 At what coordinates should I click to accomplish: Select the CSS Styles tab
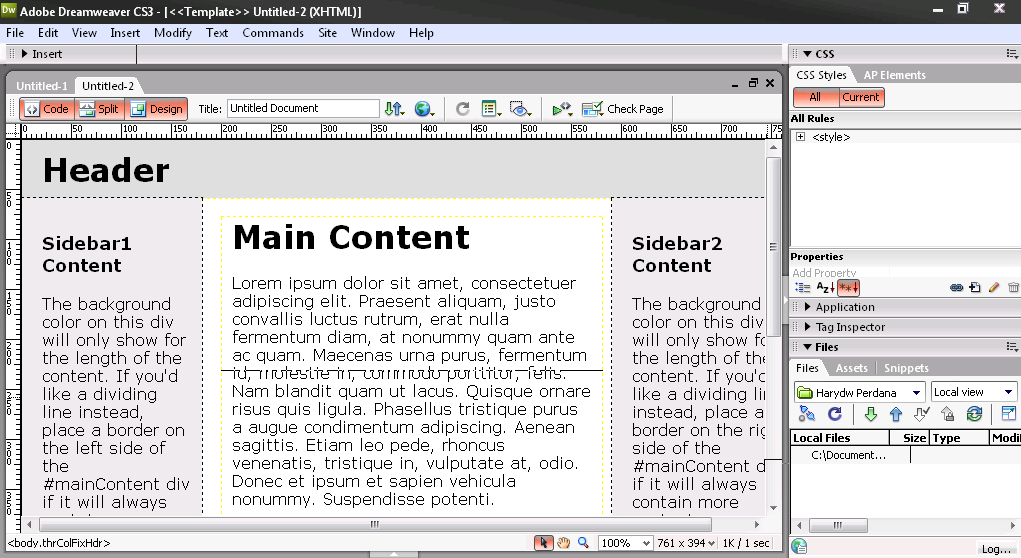(x=821, y=75)
